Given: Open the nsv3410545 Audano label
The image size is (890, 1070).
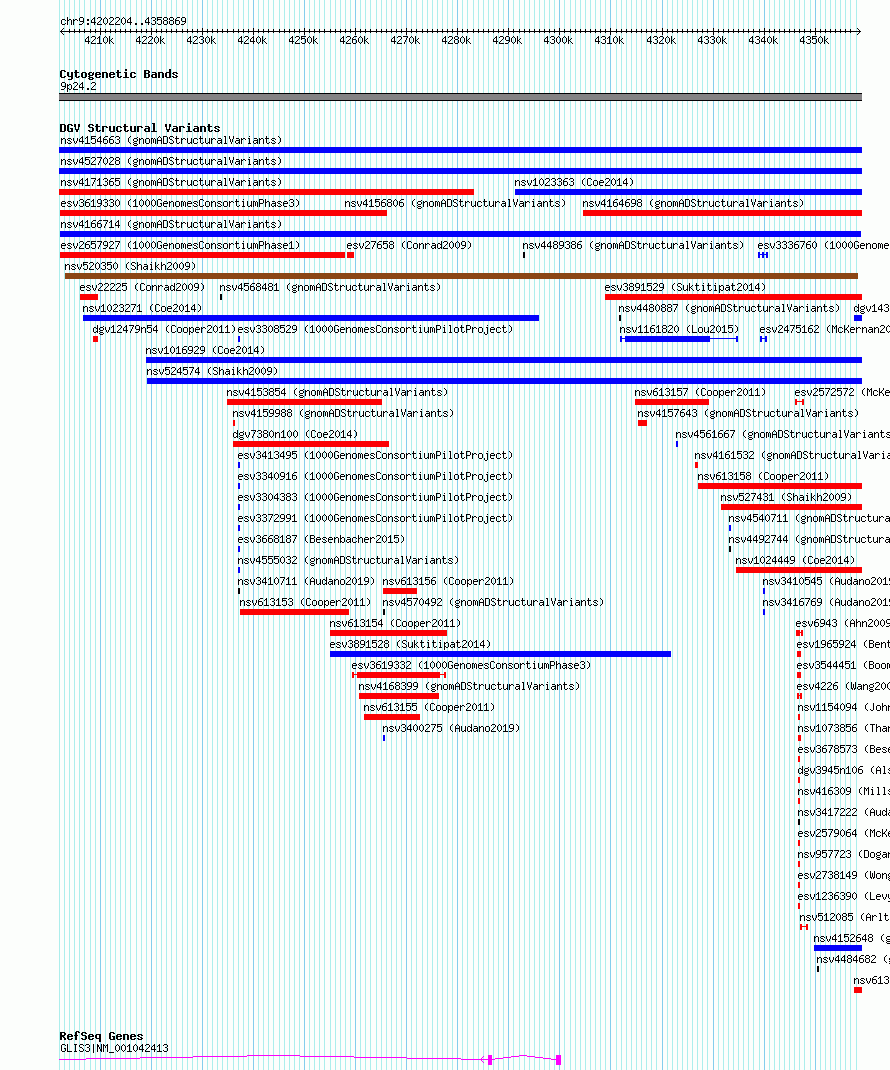Looking at the screenshot, I should pyautogui.click(x=826, y=581).
